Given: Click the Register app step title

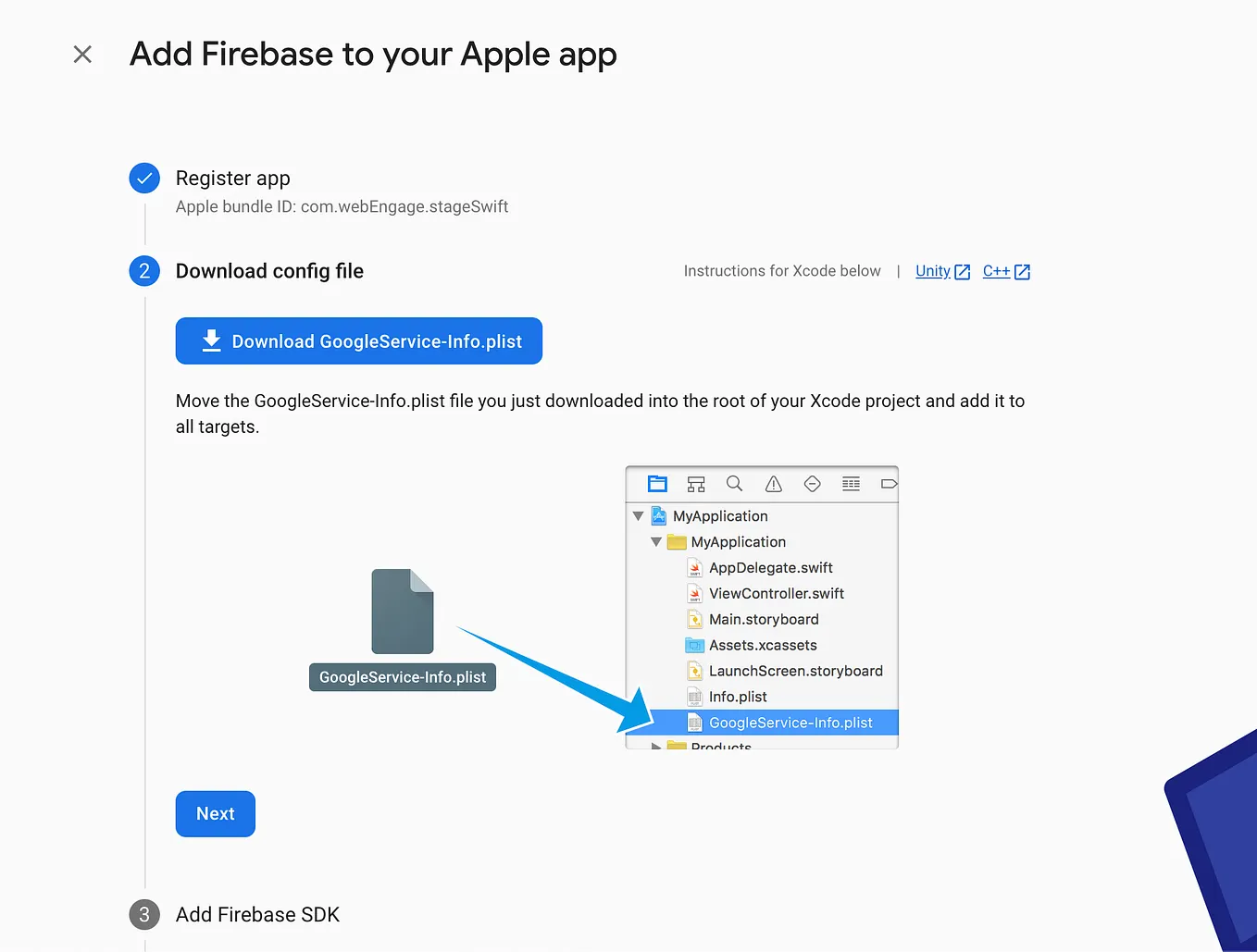Looking at the screenshot, I should 233,178.
